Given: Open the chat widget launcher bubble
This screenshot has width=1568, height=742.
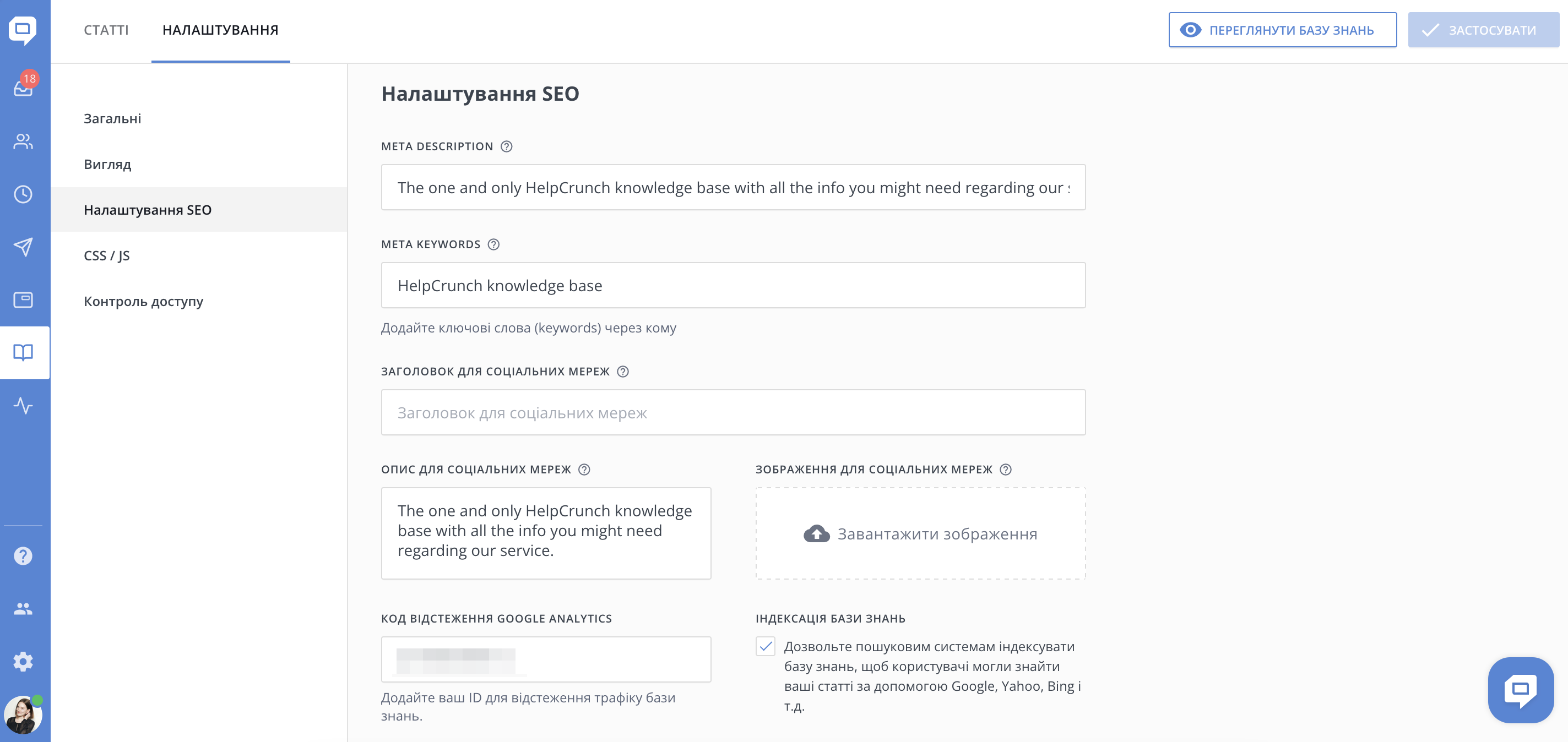Looking at the screenshot, I should pyautogui.click(x=1520, y=690).
